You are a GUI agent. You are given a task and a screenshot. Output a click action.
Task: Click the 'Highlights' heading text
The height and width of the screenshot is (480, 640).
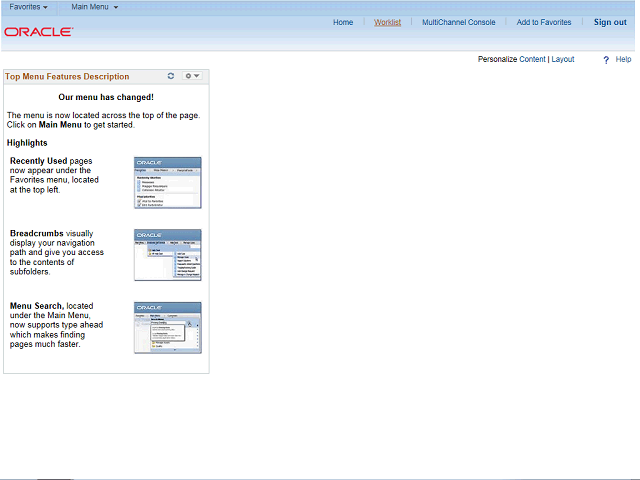click(x=27, y=143)
